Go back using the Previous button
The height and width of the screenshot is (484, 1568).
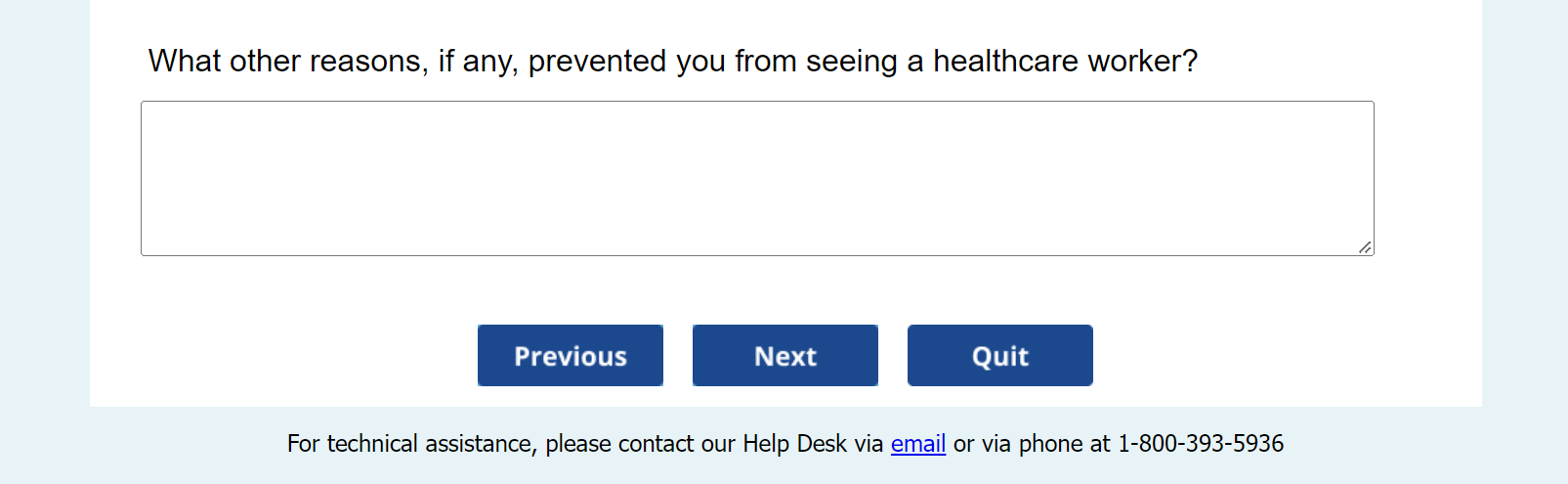pyautogui.click(x=570, y=356)
